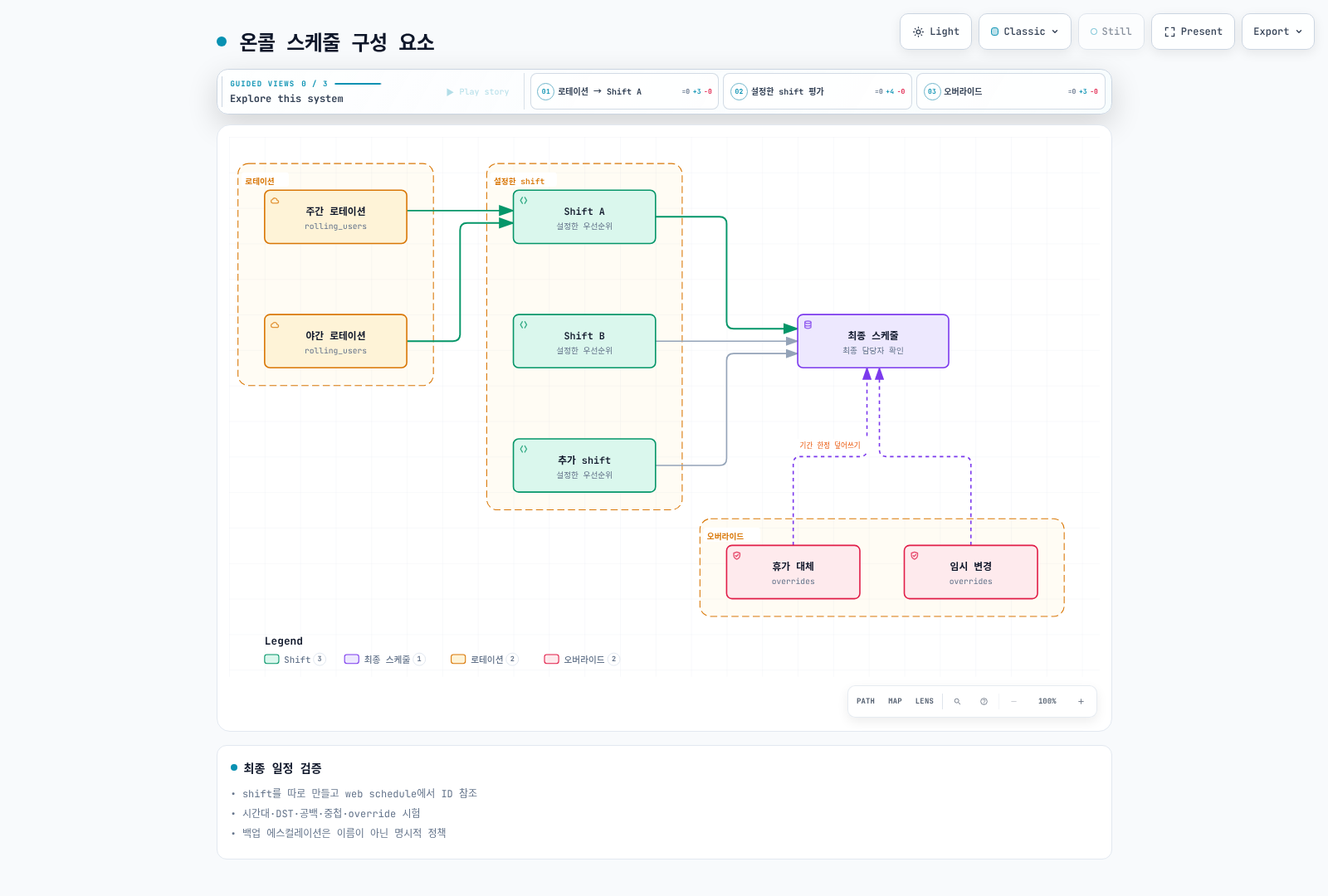Image resolution: width=1328 pixels, height=896 pixels.
Task: Click the code icon on Shift B node
Action: 524,325
